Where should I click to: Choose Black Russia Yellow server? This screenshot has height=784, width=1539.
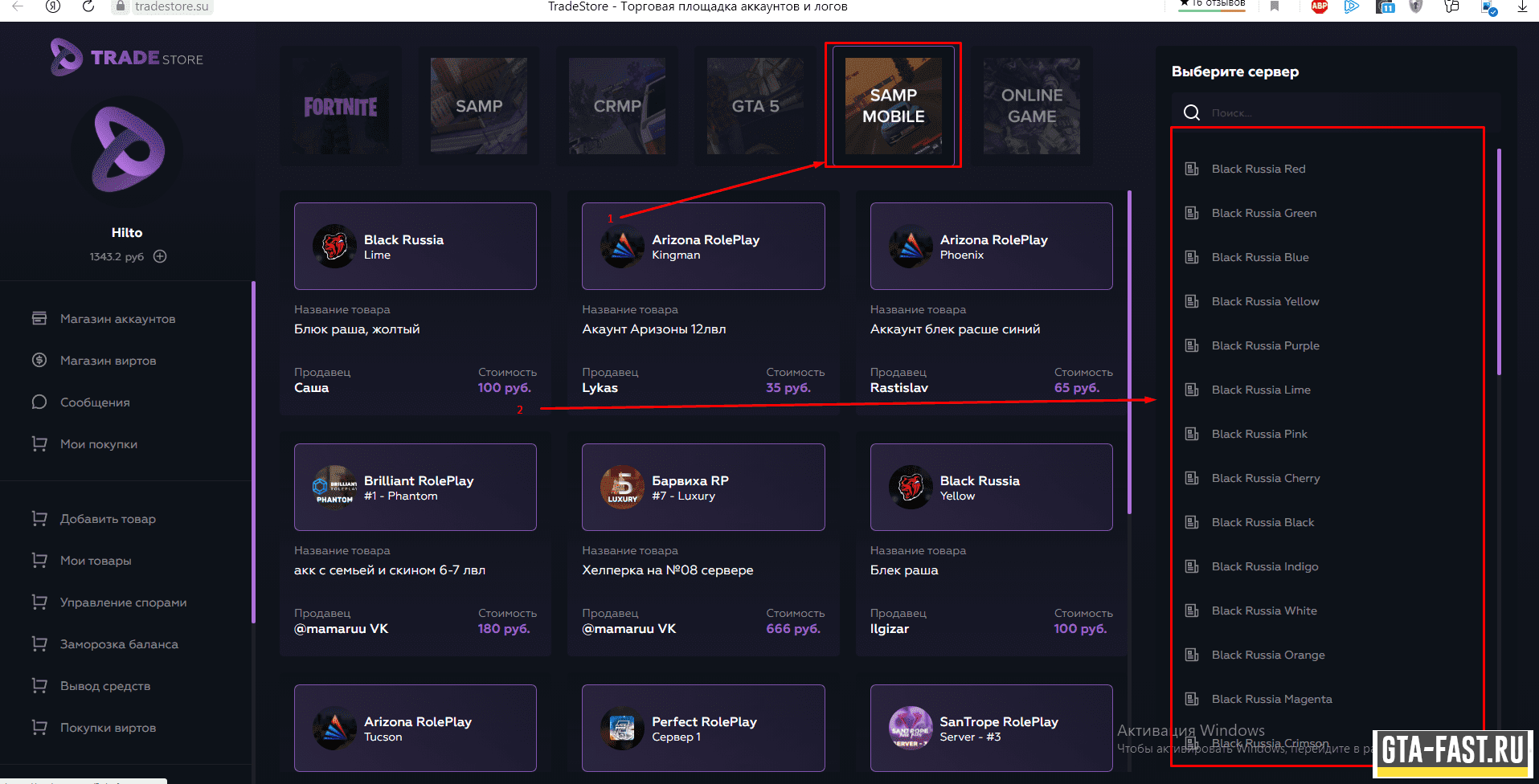coord(1265,301)
